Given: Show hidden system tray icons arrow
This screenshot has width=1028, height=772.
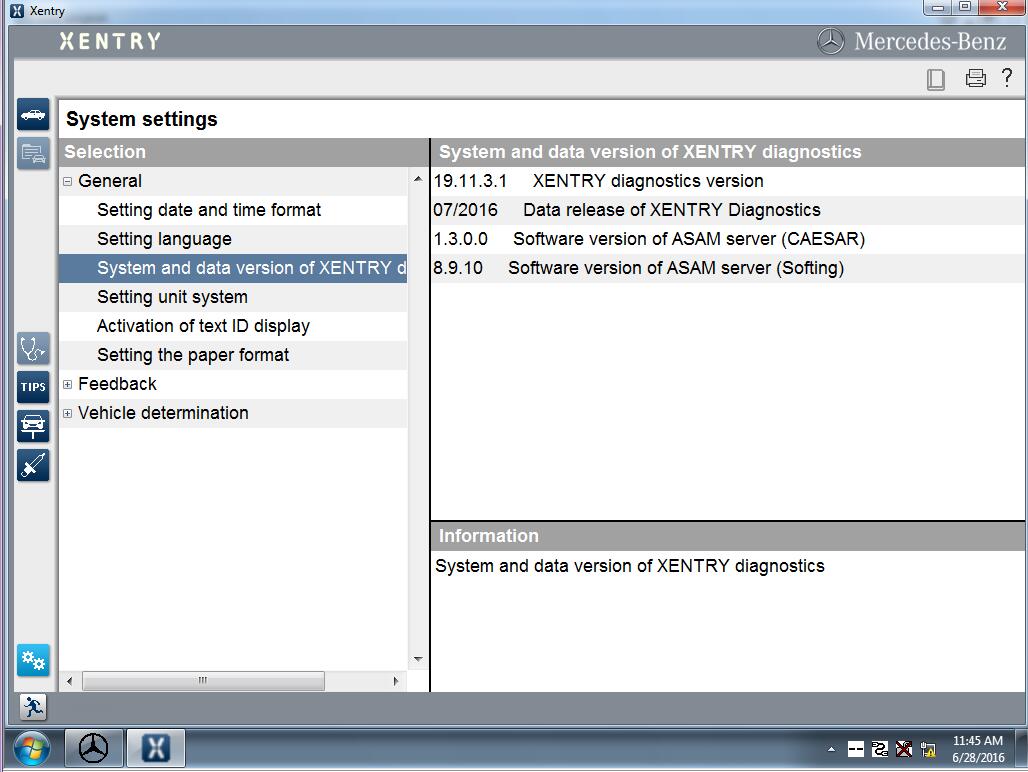Looking at the screenshot, I should 831,749.
